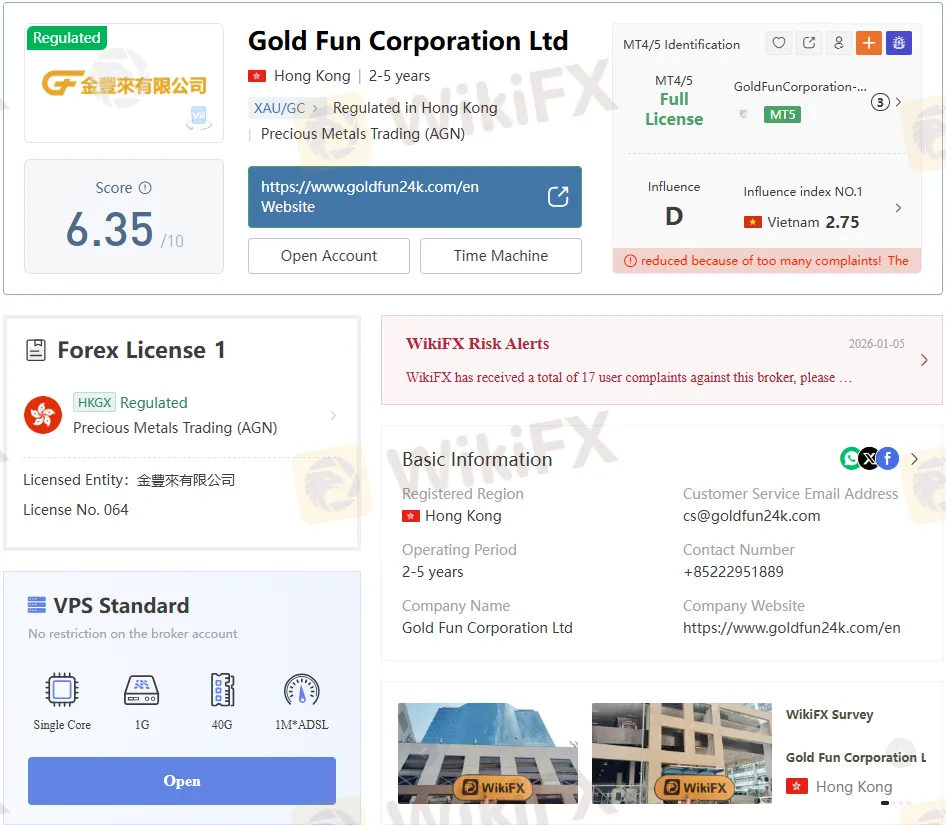Viewport: 946px width, 825px height.
Task: Click the chevron after XAU/GC tag
Action: pos(315,109)
